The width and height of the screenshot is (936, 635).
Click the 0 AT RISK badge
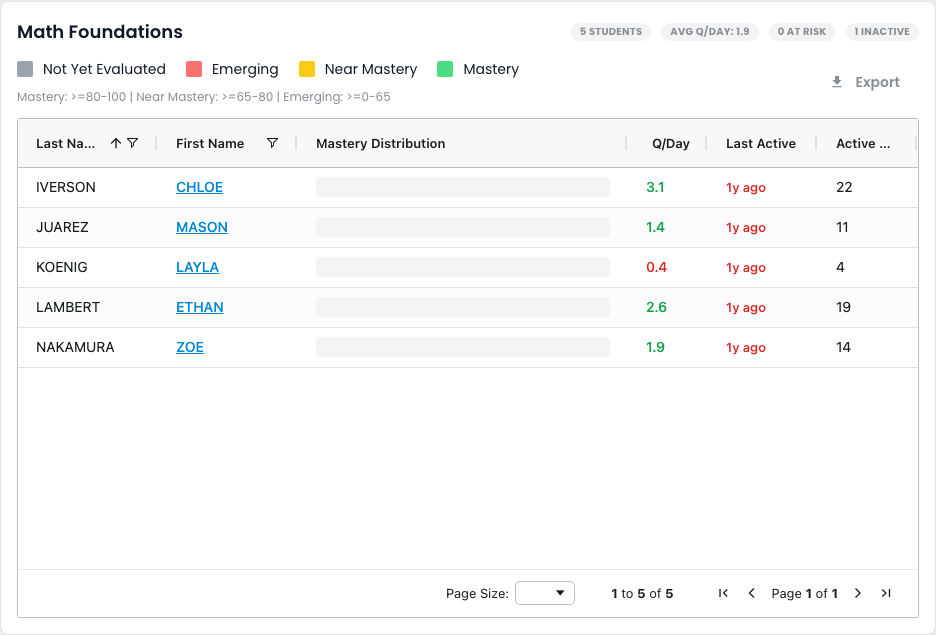tap(802, 32)
